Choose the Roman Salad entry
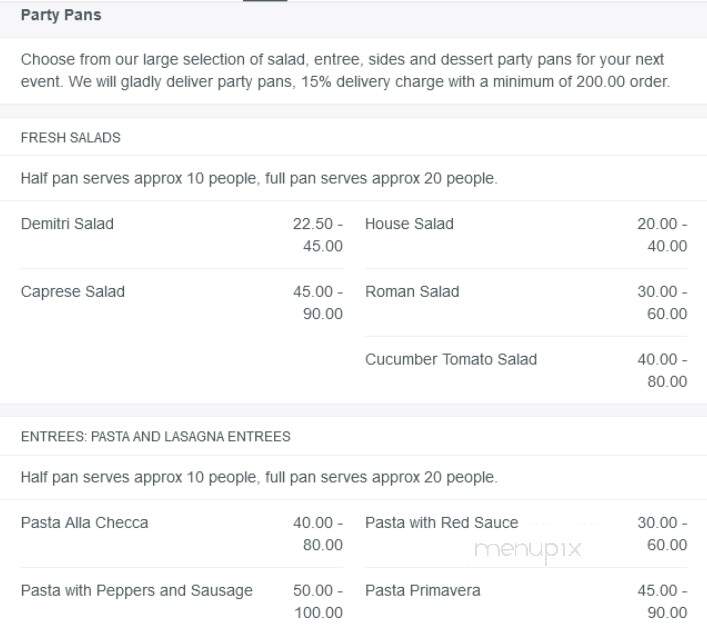Viewport: 707px width, 632px height. [x=412, y=291]
